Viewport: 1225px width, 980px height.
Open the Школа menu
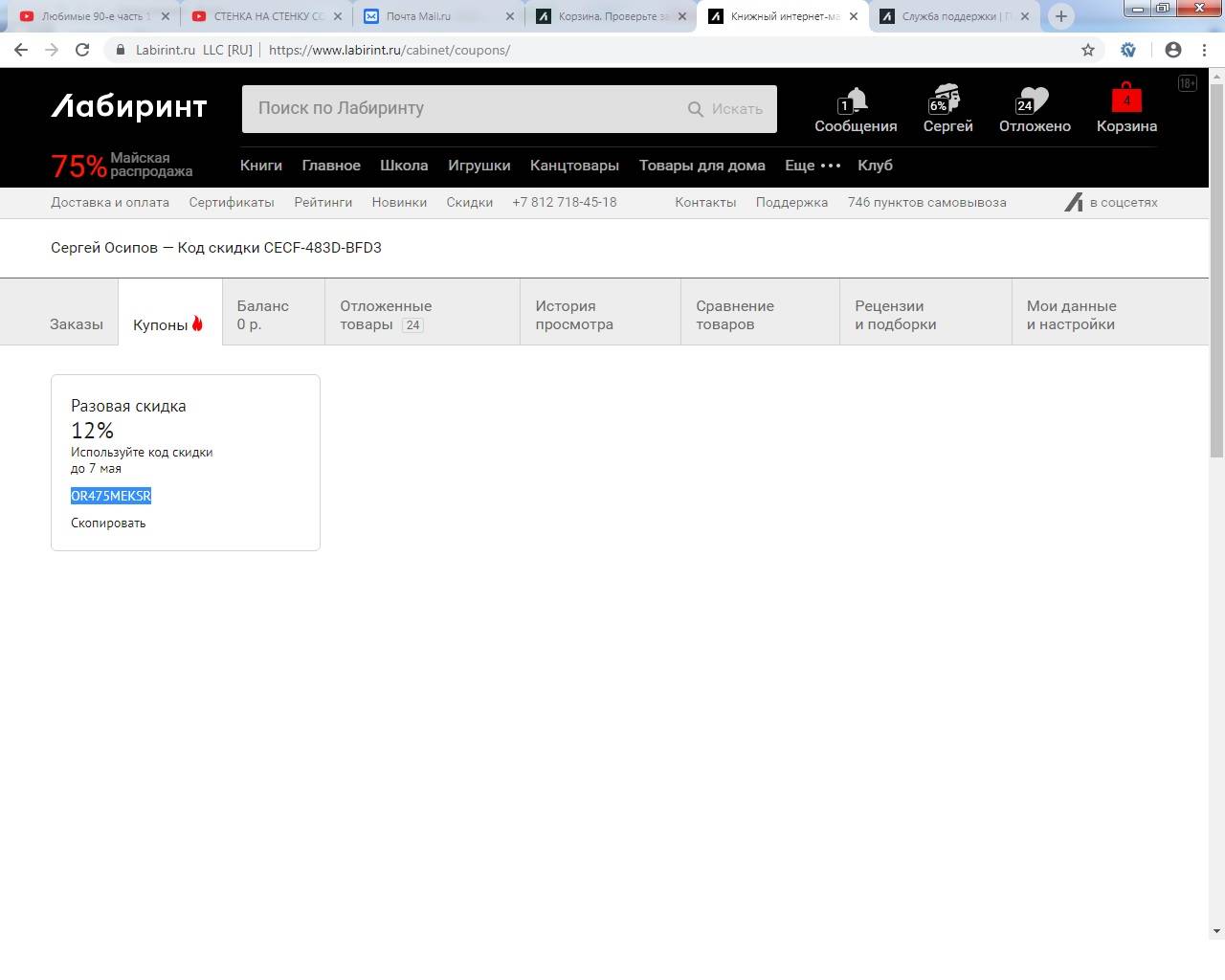404,166
